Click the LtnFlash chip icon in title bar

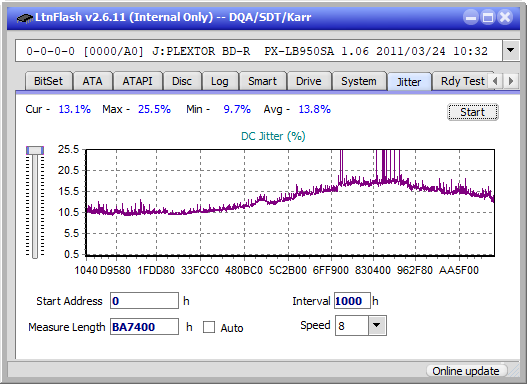pos(24,17)
